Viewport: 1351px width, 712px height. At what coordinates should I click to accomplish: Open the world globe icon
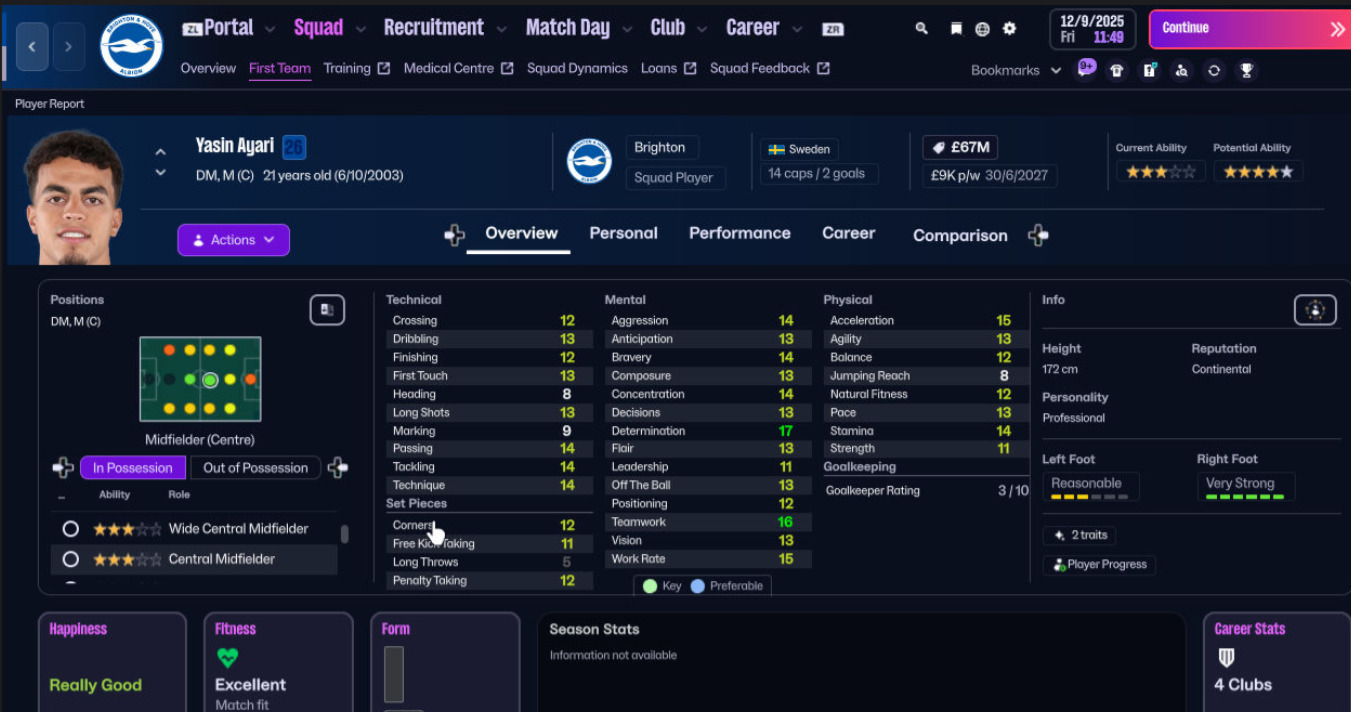(x=982, y=29)
